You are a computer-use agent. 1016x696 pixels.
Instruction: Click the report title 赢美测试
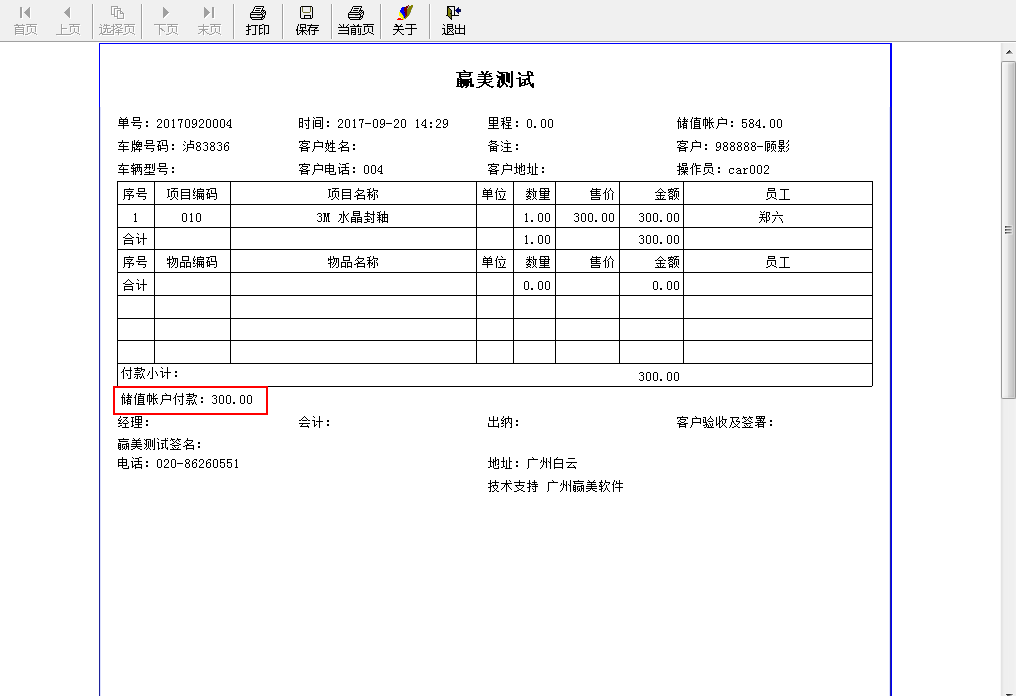pos(495,80)
